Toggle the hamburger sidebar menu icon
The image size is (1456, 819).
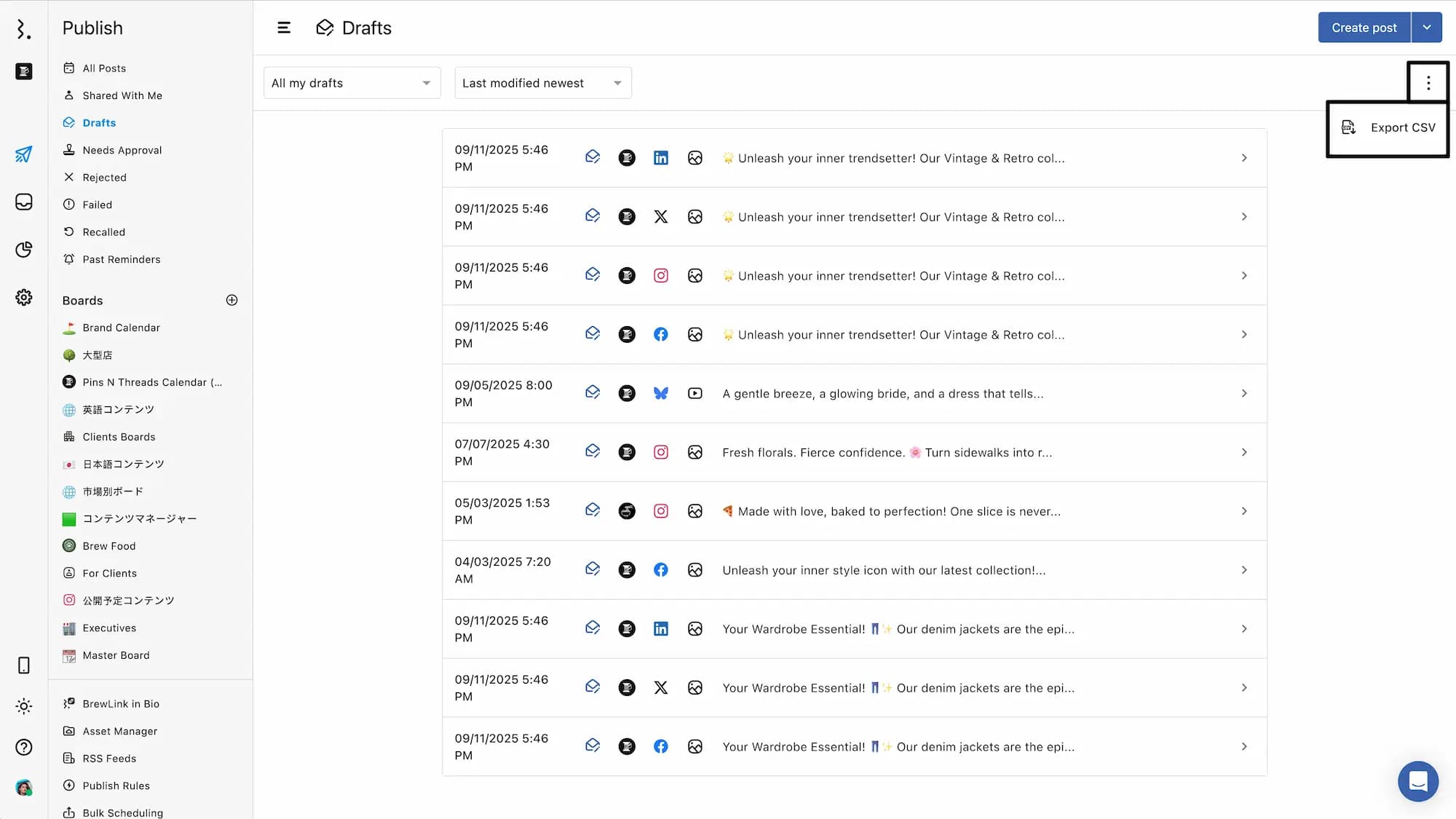tap(284, 28)
